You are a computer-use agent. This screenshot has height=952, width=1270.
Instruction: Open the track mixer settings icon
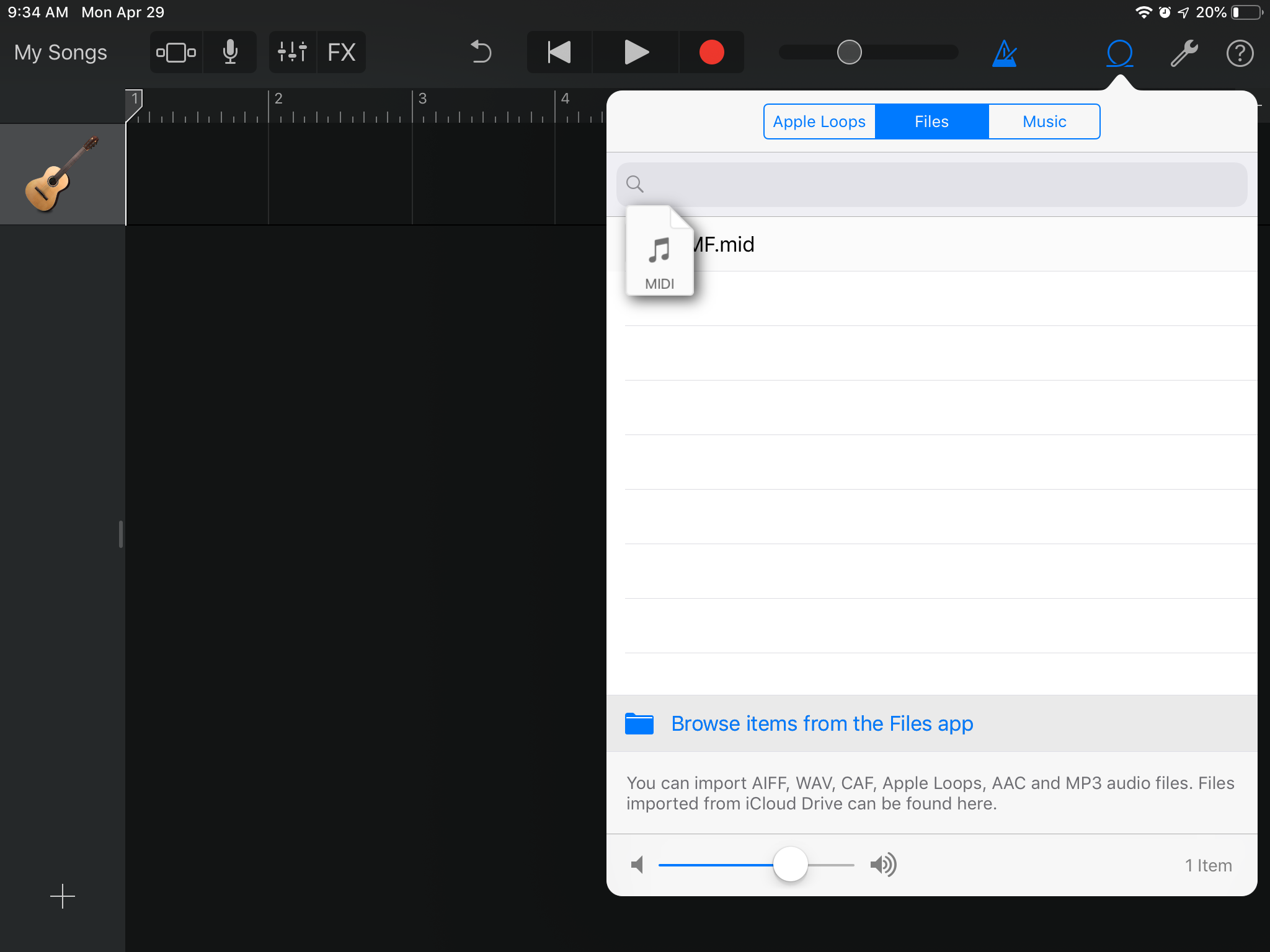[293, 53]
